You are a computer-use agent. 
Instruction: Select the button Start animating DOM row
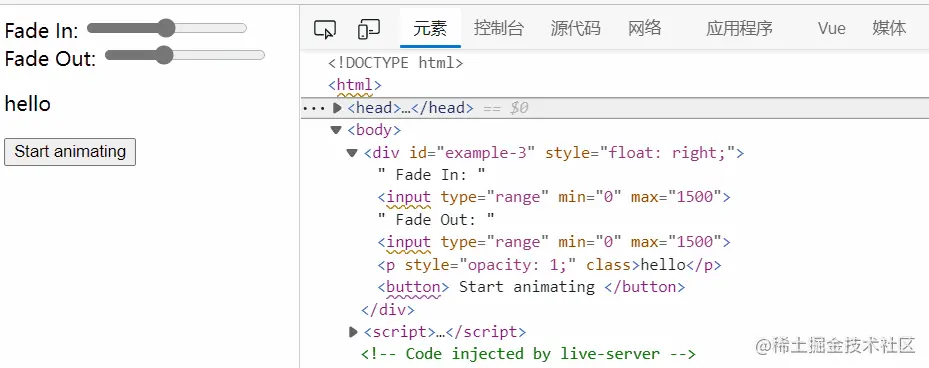(531, 287)
